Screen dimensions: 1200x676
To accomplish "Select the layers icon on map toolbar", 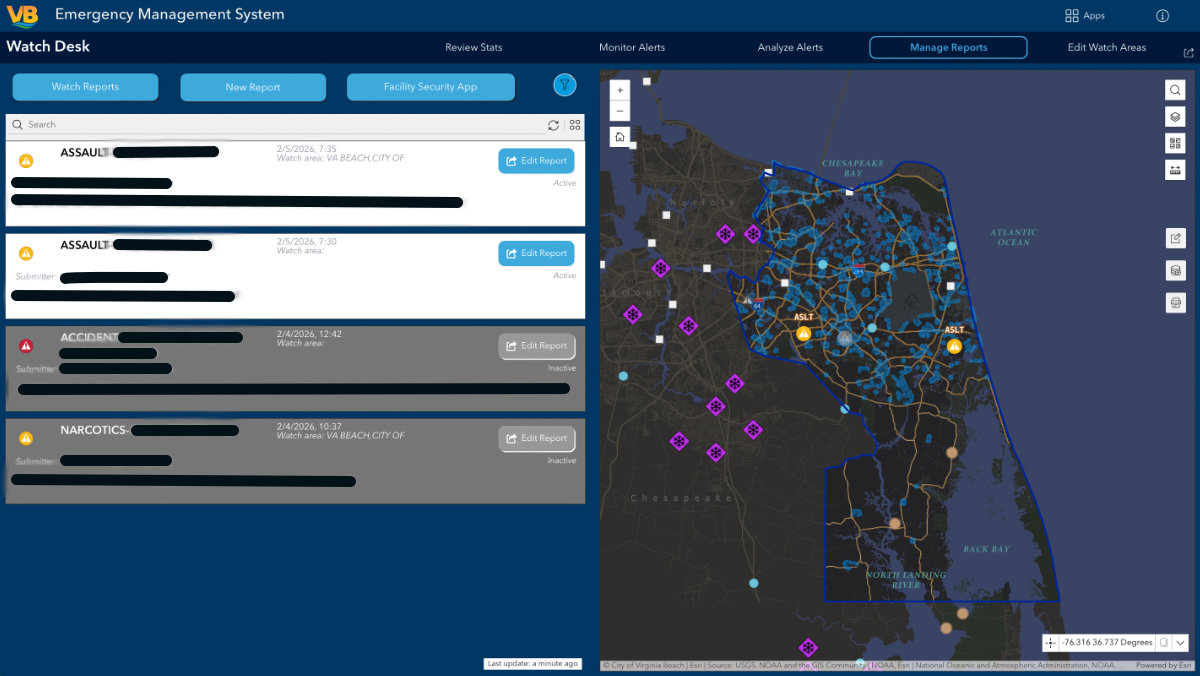I will [1175, 117].
